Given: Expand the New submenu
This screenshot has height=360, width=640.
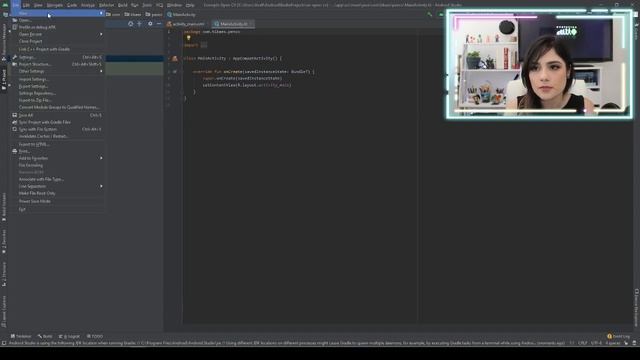Looking at the screenshot, I should pos(58,13).
